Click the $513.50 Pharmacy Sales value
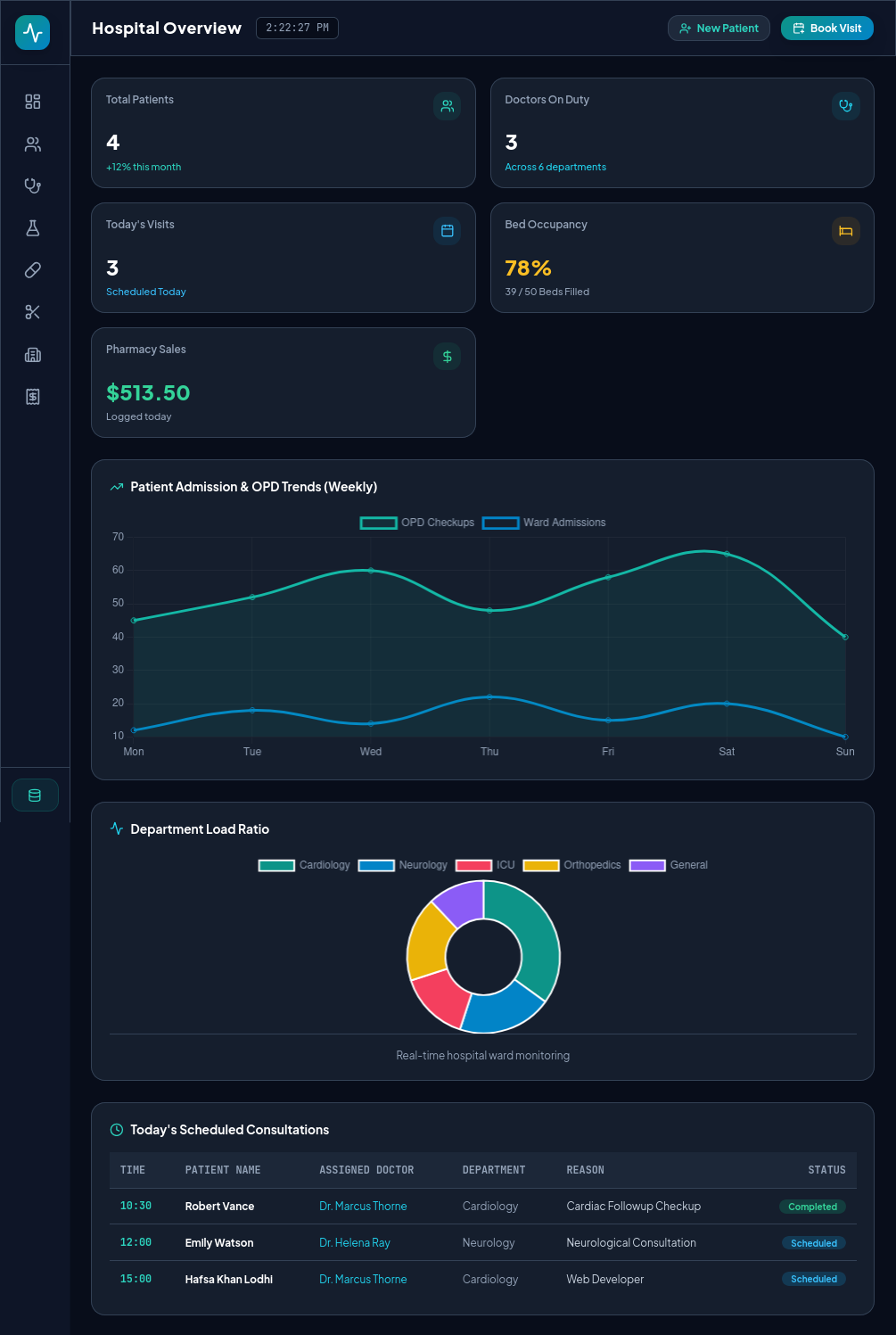This screenshot has height=1335, width=896. [x=148, y=393]
